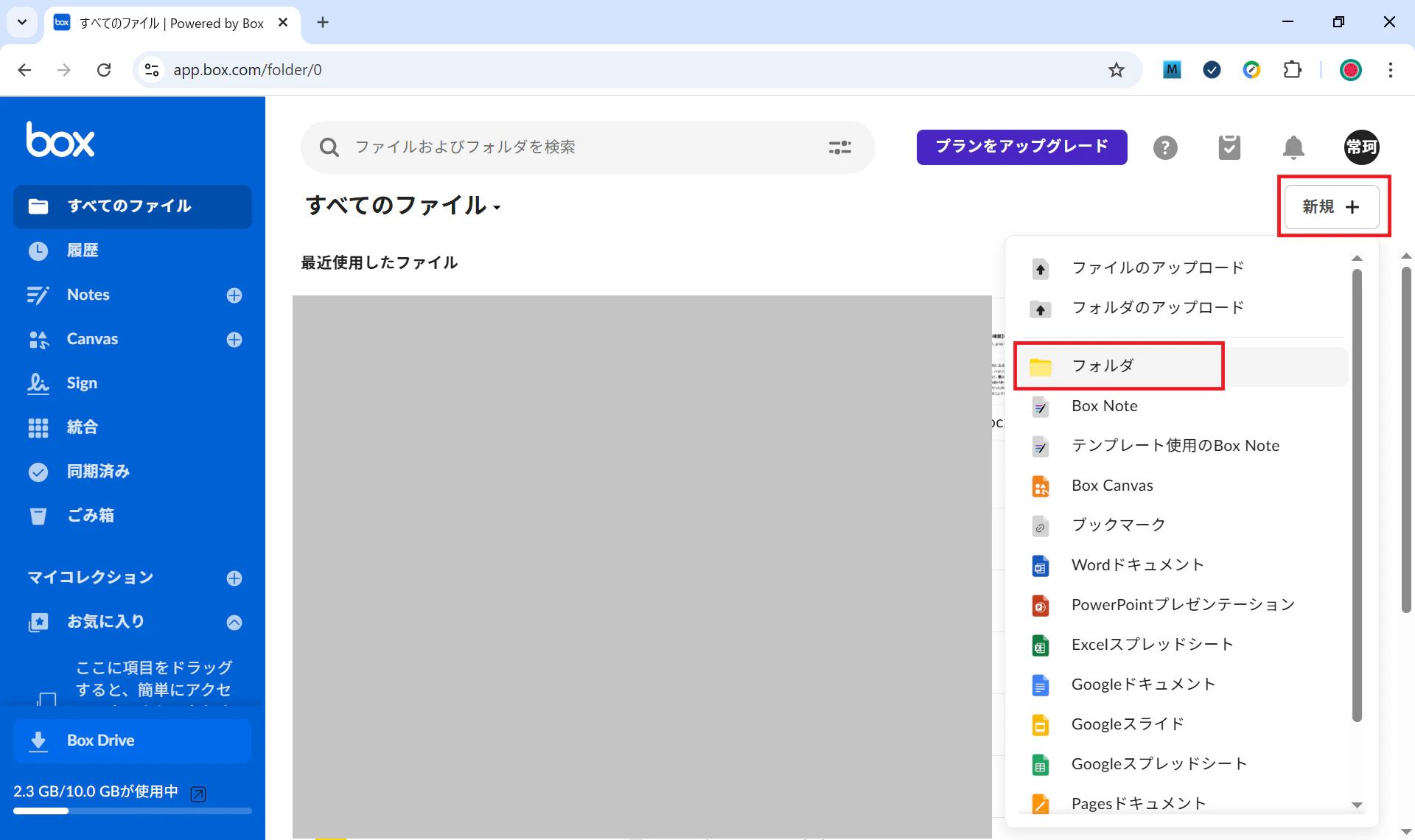Select Box Note from the new menu
Screen dimensions: 1415x840
click(x=1184, y=406)
